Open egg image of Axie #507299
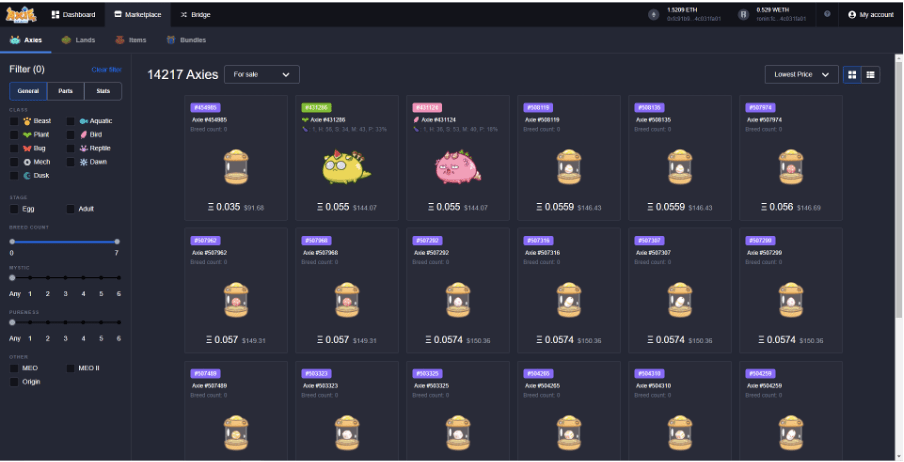904x462 pixels. pyautogui.click(x=791, y=300)
